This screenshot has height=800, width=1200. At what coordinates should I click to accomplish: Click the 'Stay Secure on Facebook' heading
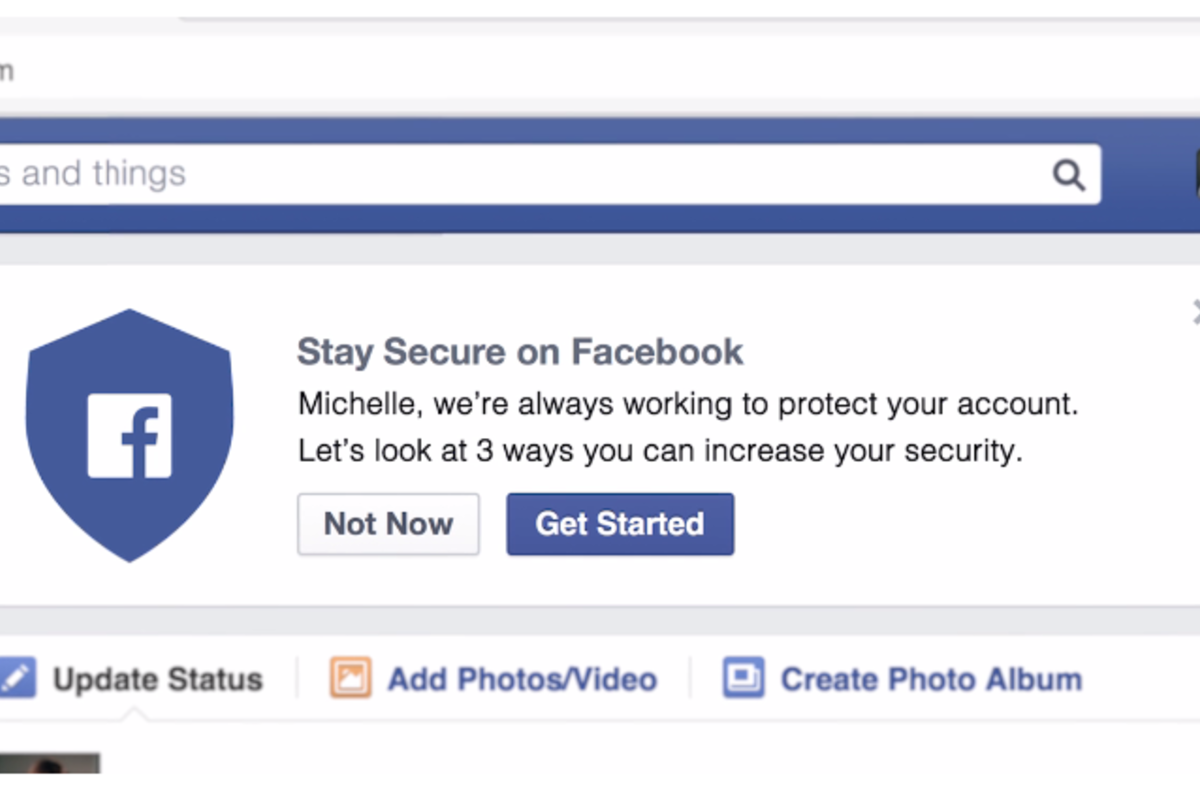[520, 352]
